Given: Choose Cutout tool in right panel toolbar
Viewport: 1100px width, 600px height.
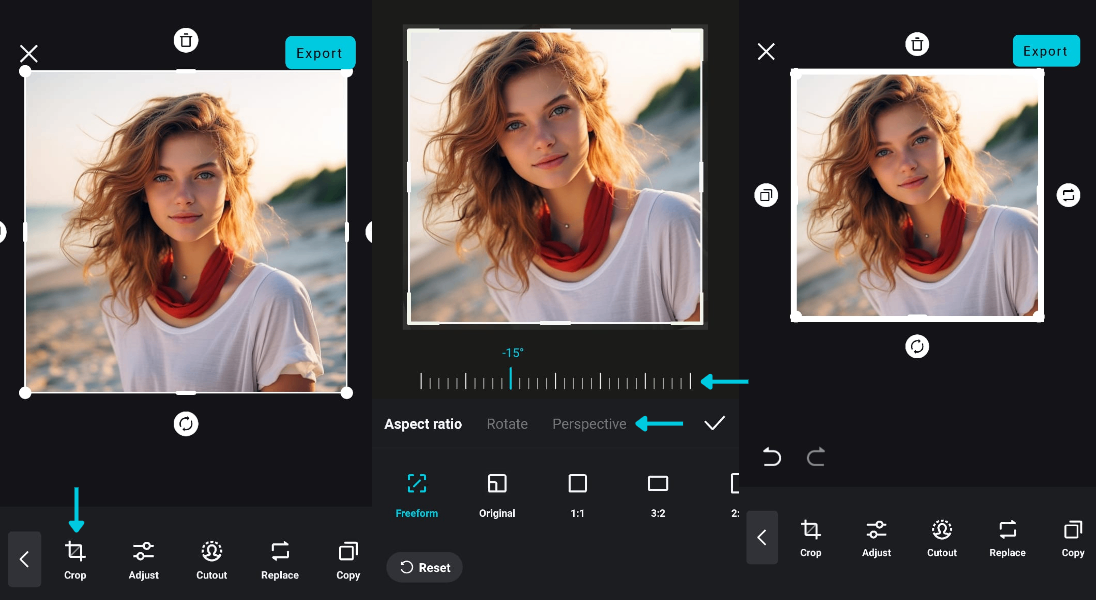Looking at the screenshot, I should [941, 538].
